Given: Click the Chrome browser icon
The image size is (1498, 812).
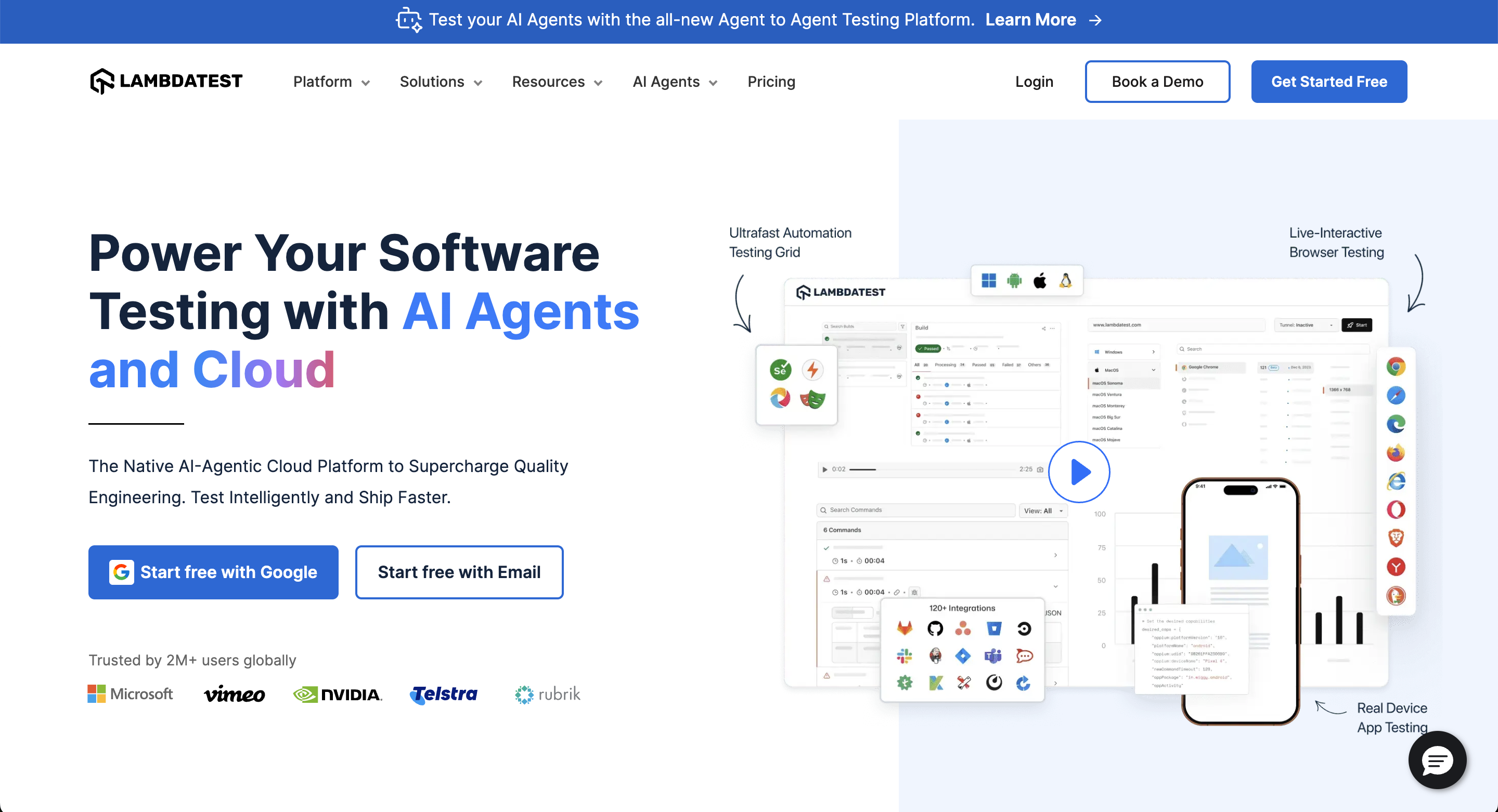Looking at the screenshot, I should (x=1396, y=367).
